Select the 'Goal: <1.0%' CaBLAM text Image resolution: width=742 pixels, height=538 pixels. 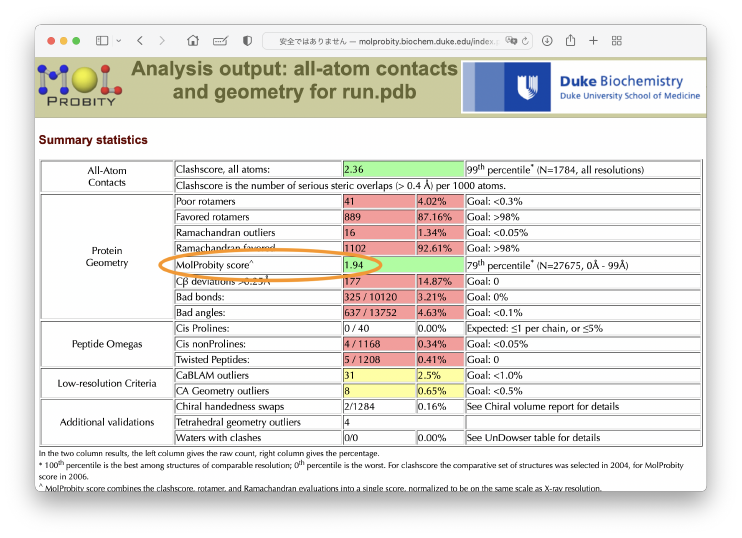point(495,375)
